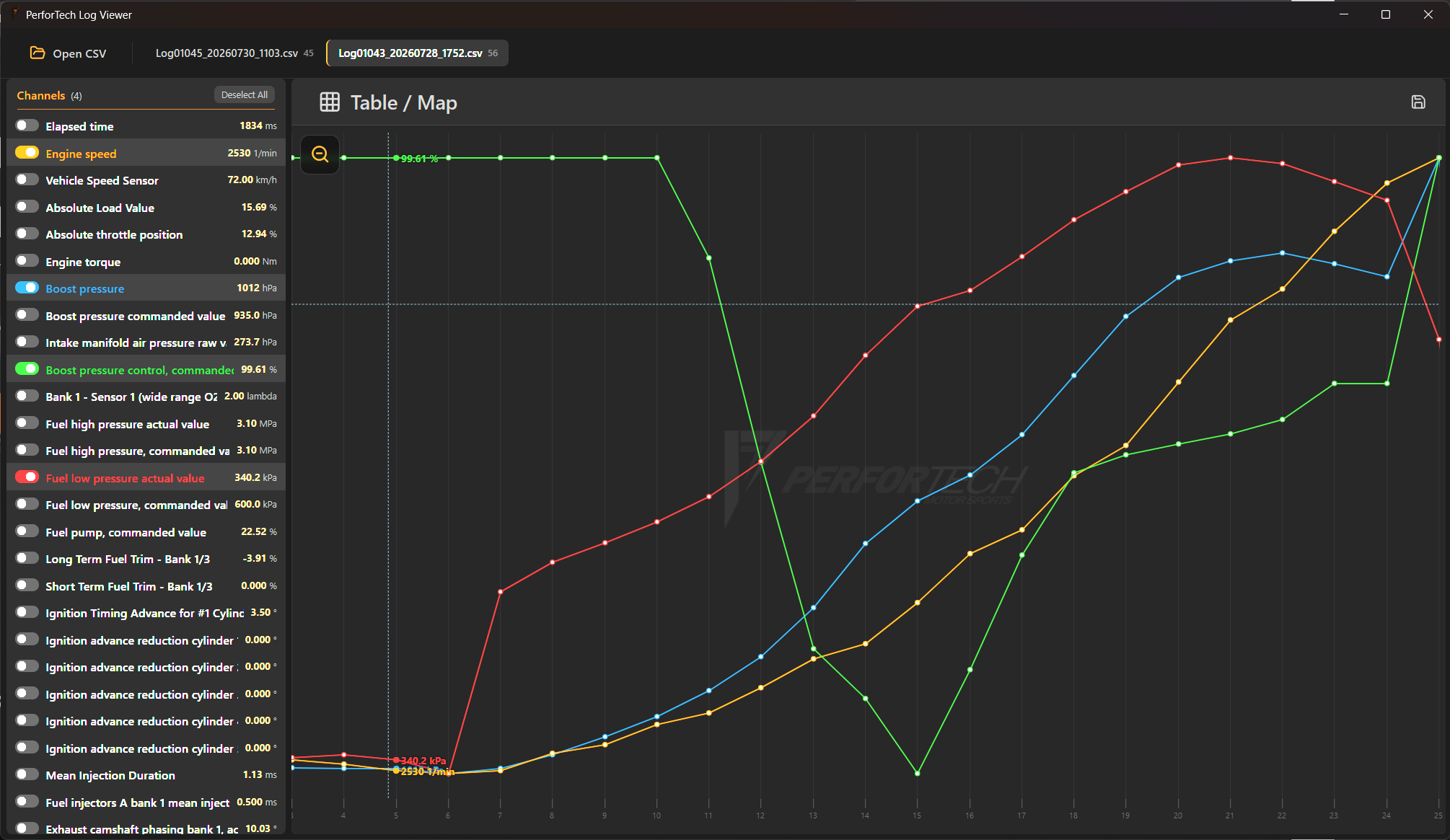Enable the Vehicle Speed Sensor toggle
This screenshot has width=1450, height=840.
tap(27, 180)
